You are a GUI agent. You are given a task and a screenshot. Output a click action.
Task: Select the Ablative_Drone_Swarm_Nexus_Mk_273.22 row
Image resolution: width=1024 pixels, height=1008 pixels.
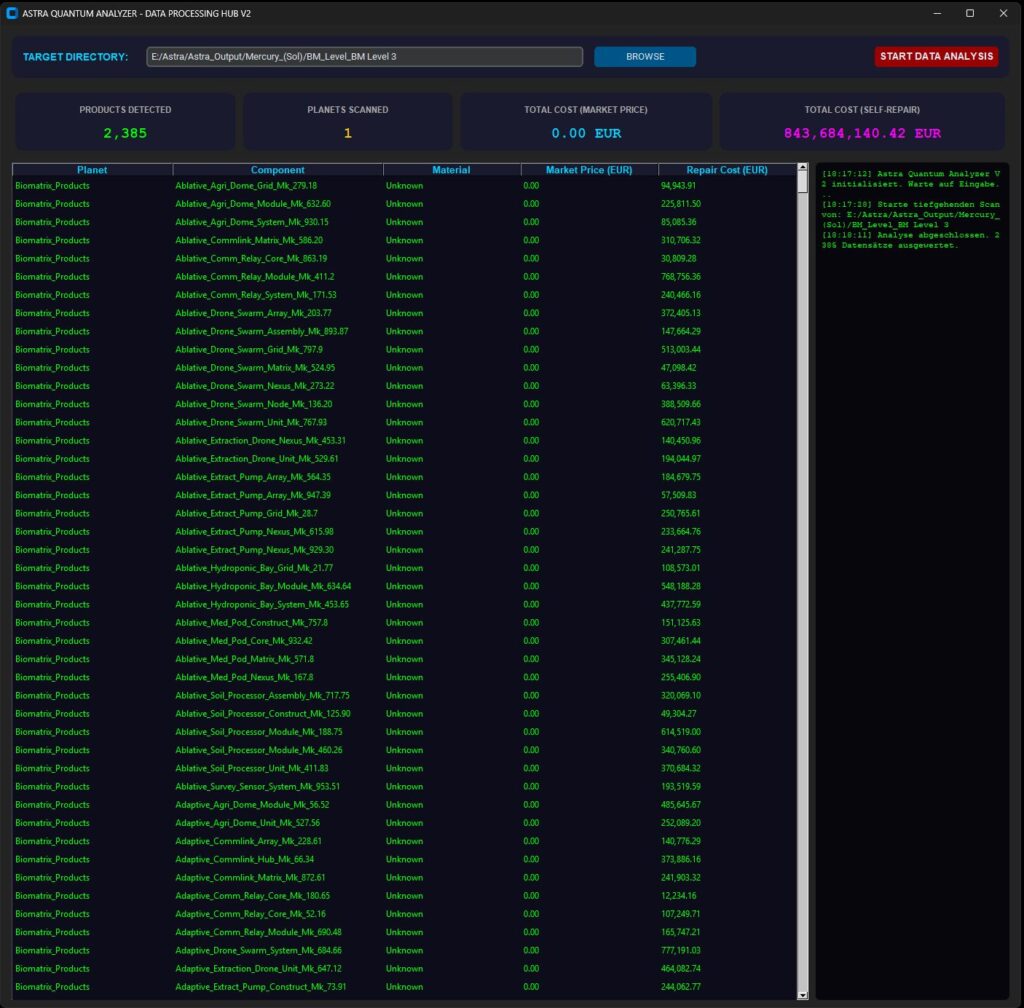click(x=254, y=386)
